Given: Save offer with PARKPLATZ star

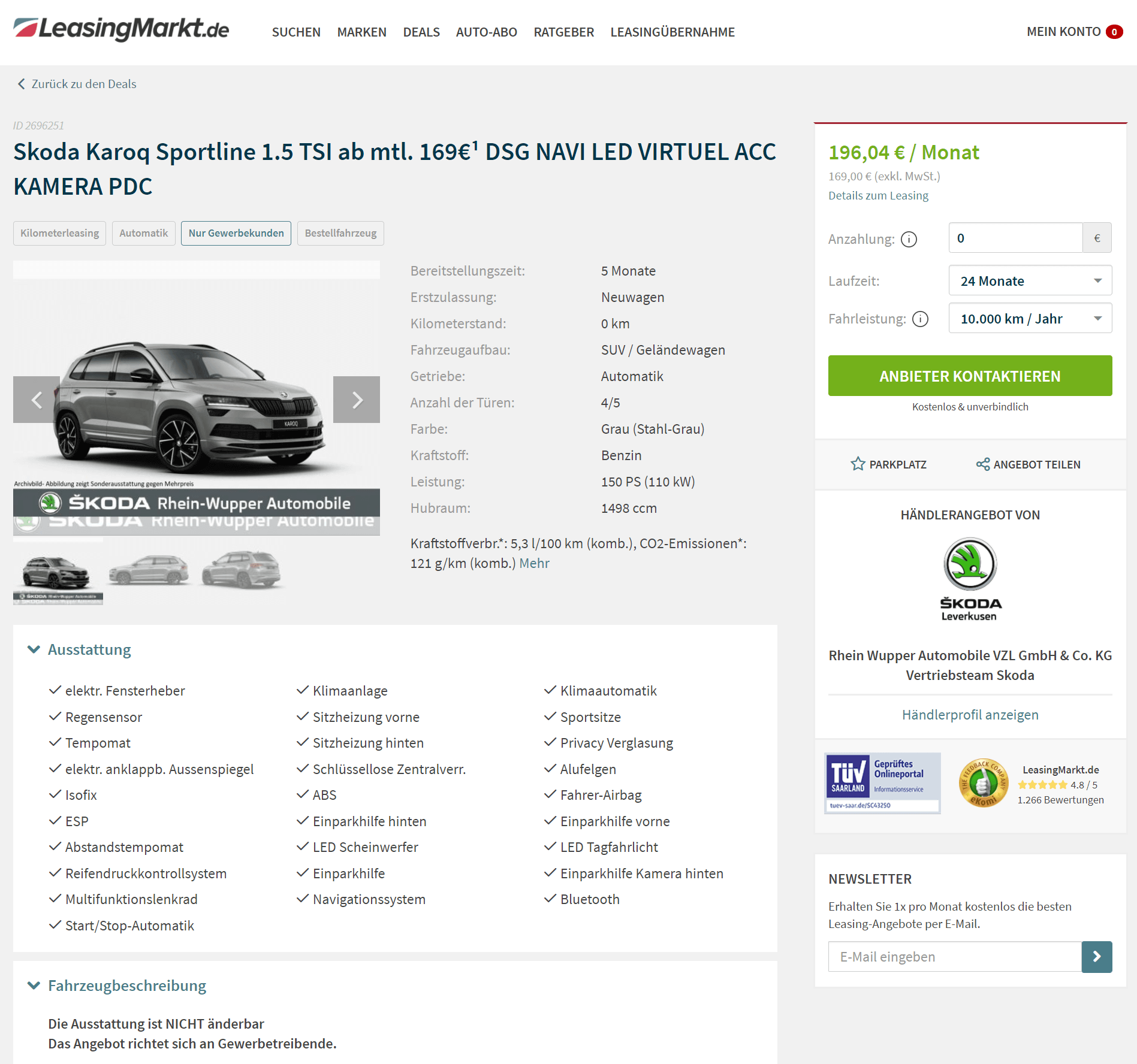Looking at the screenshot, I should 888,464.
